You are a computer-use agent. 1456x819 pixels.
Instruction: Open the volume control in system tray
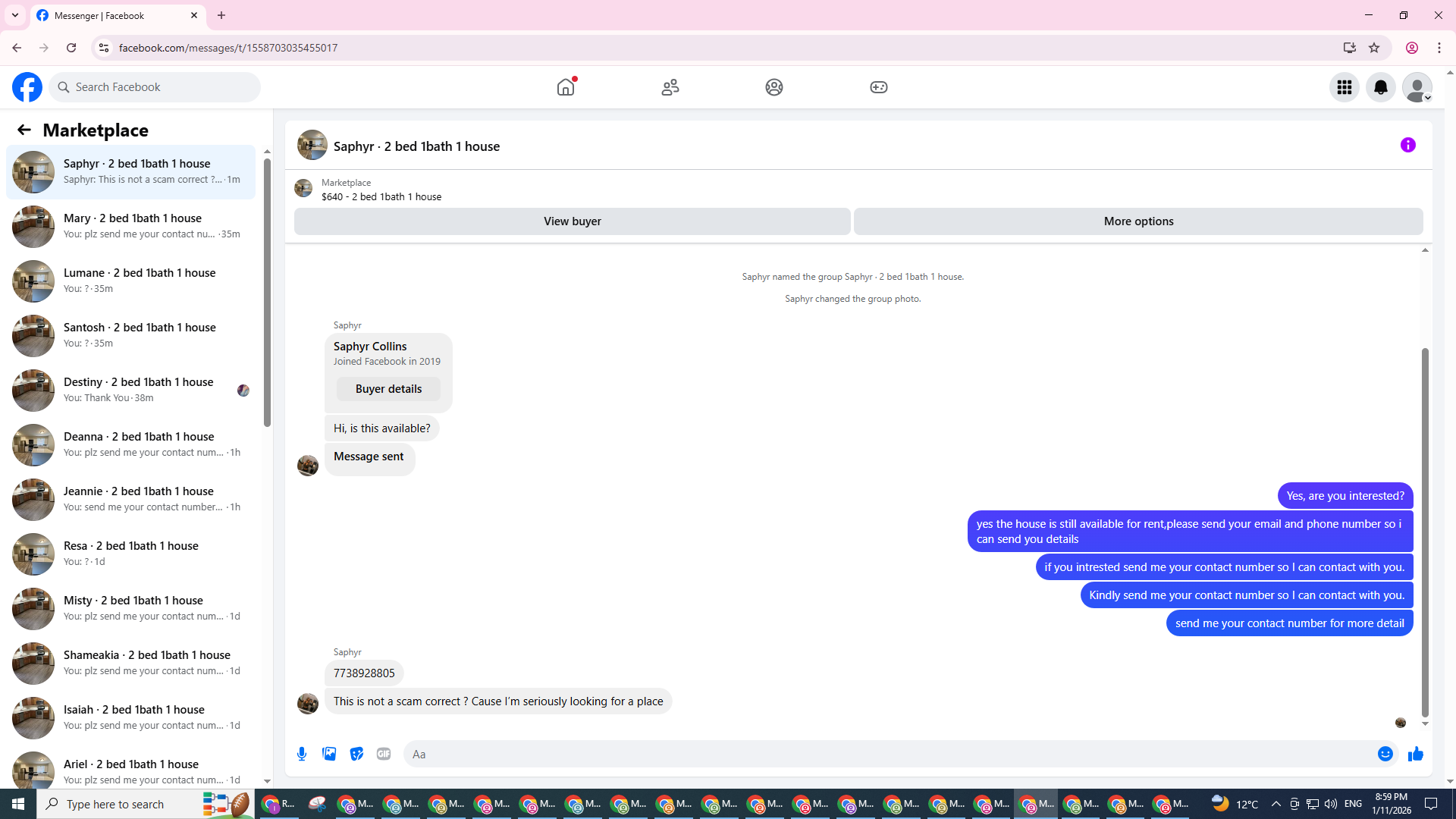[x=1331, y=804]
